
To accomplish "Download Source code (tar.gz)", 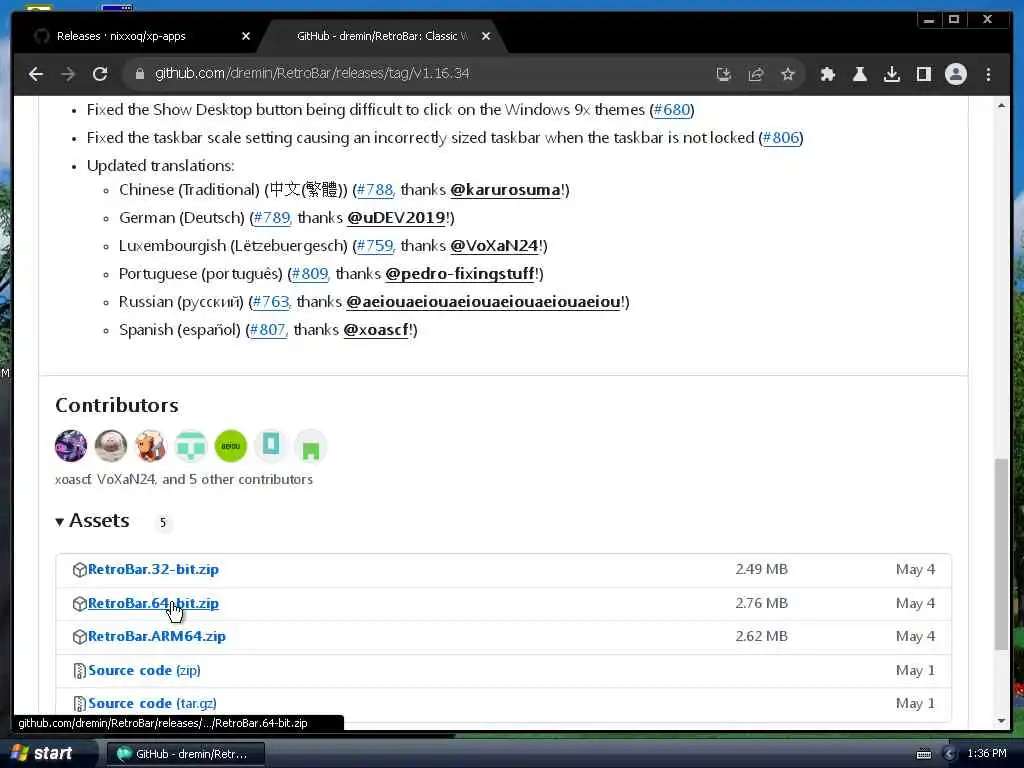I will tap(152, 704).
